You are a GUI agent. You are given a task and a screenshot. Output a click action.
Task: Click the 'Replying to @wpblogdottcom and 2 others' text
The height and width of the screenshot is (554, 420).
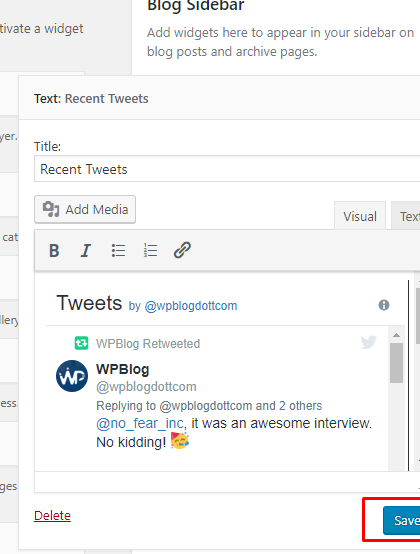(209, 406)
